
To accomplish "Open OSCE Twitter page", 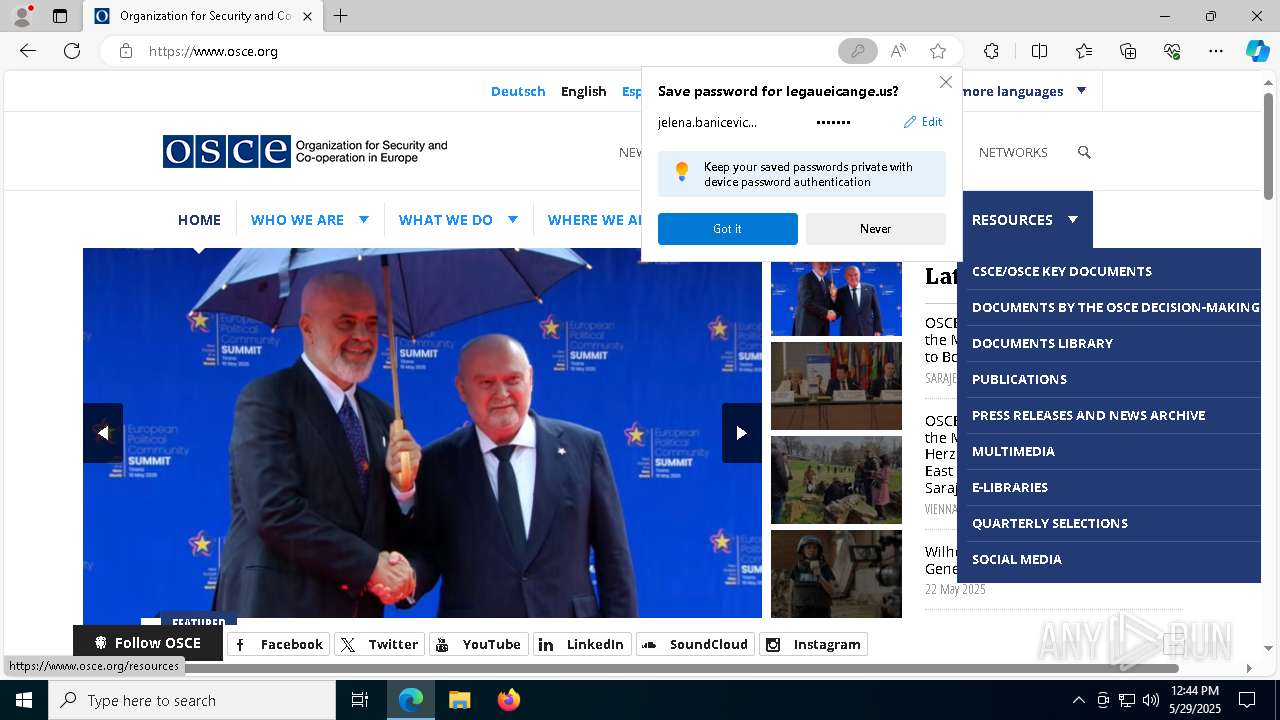I will pos(380,645).
